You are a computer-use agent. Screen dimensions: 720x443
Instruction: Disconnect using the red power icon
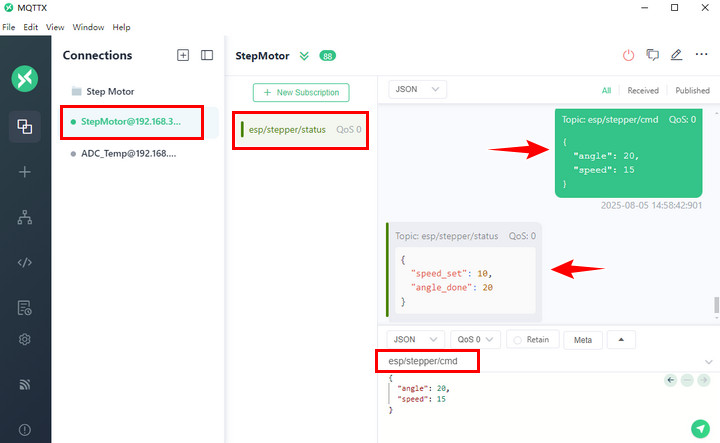[x=628, y=56]
